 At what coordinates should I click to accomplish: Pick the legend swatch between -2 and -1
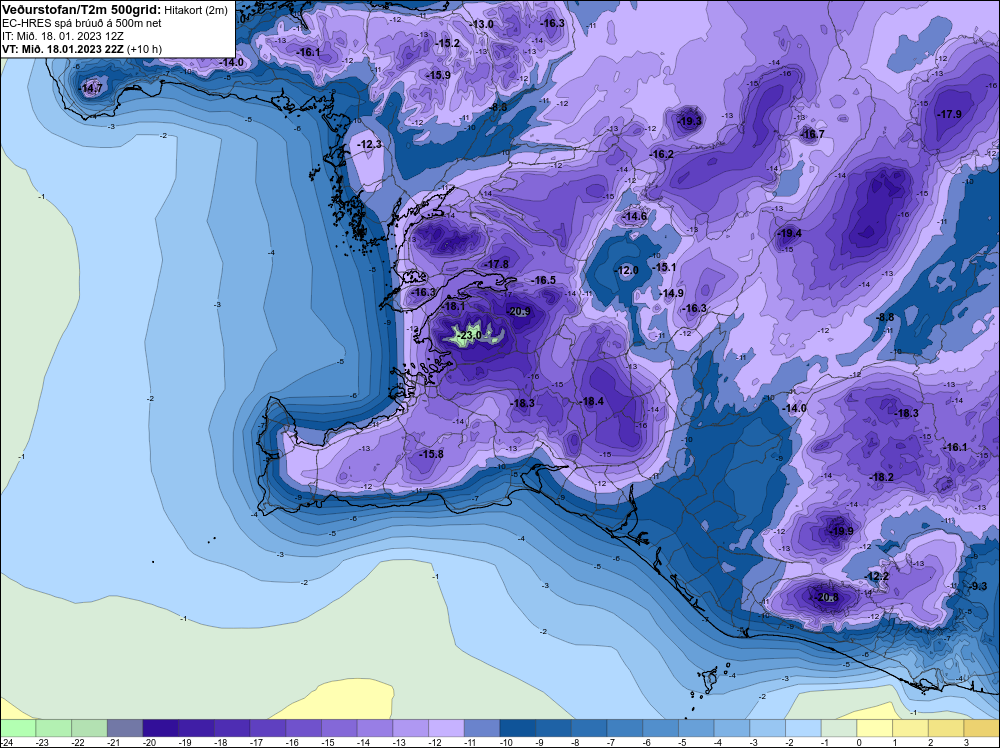click(x=804, y=728)
